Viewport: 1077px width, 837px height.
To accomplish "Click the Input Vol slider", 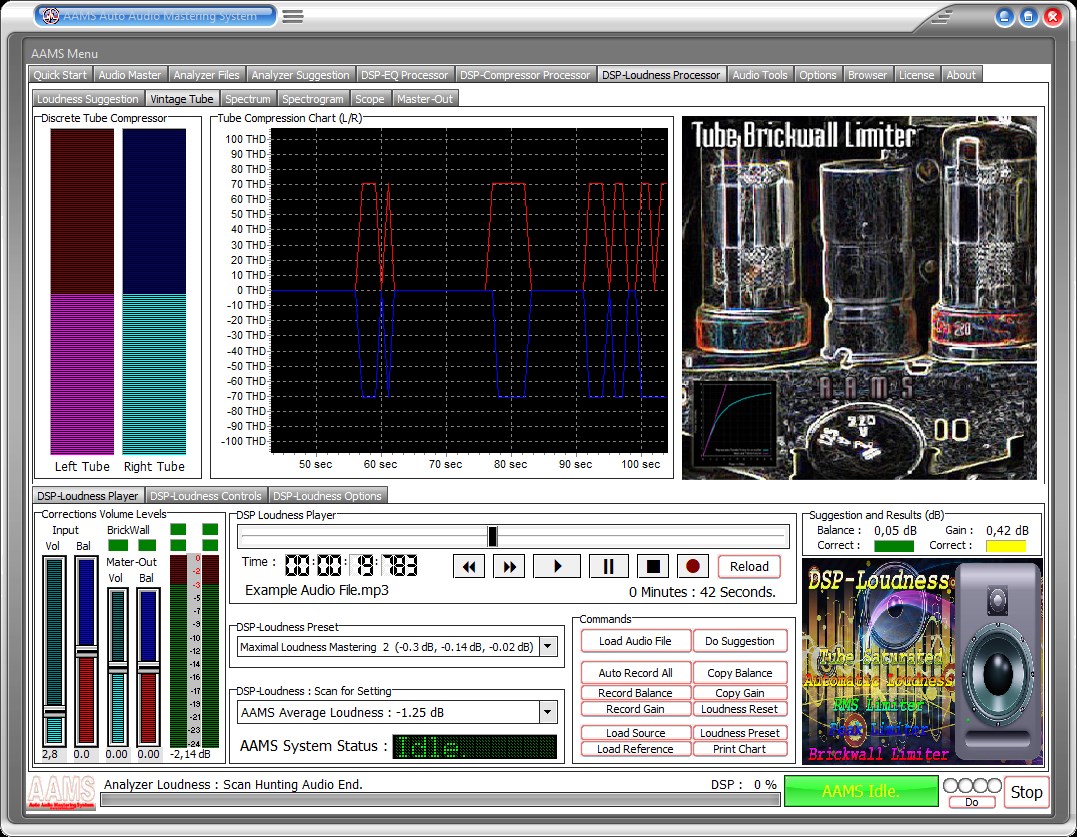I will [x=54, y=651].
